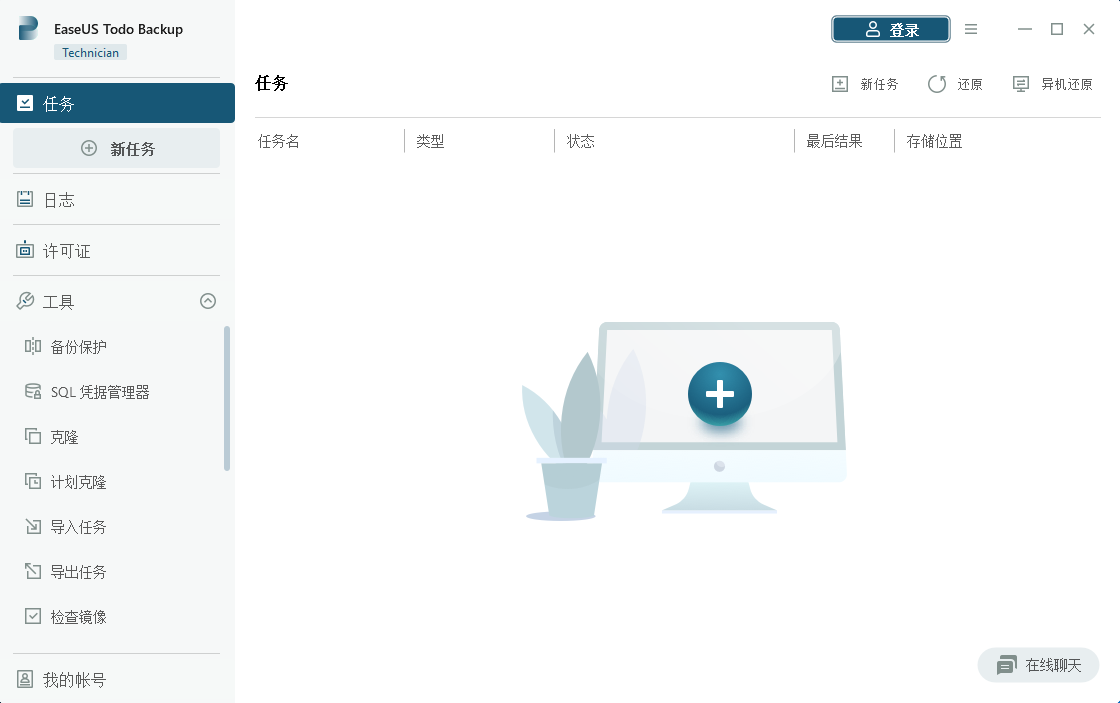This screenshot has width=1120, height=703.
Task: Collapse the 工具 section chevron
Action: tap(208, 301)
